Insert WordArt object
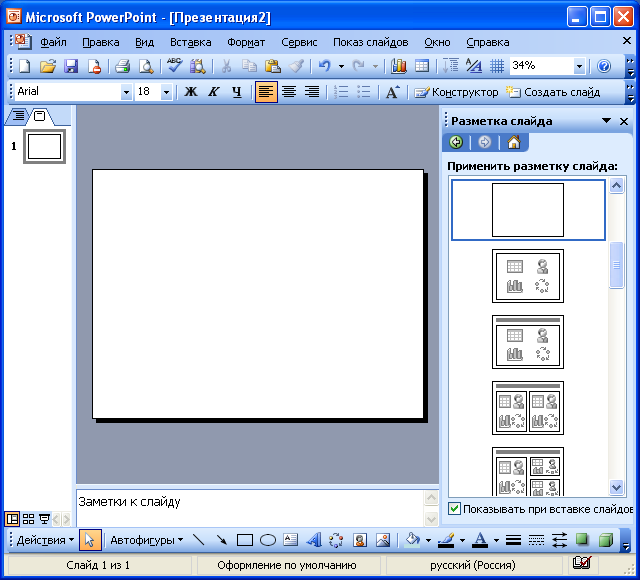Viewport: 640px width, 580px height. (313, 540)
